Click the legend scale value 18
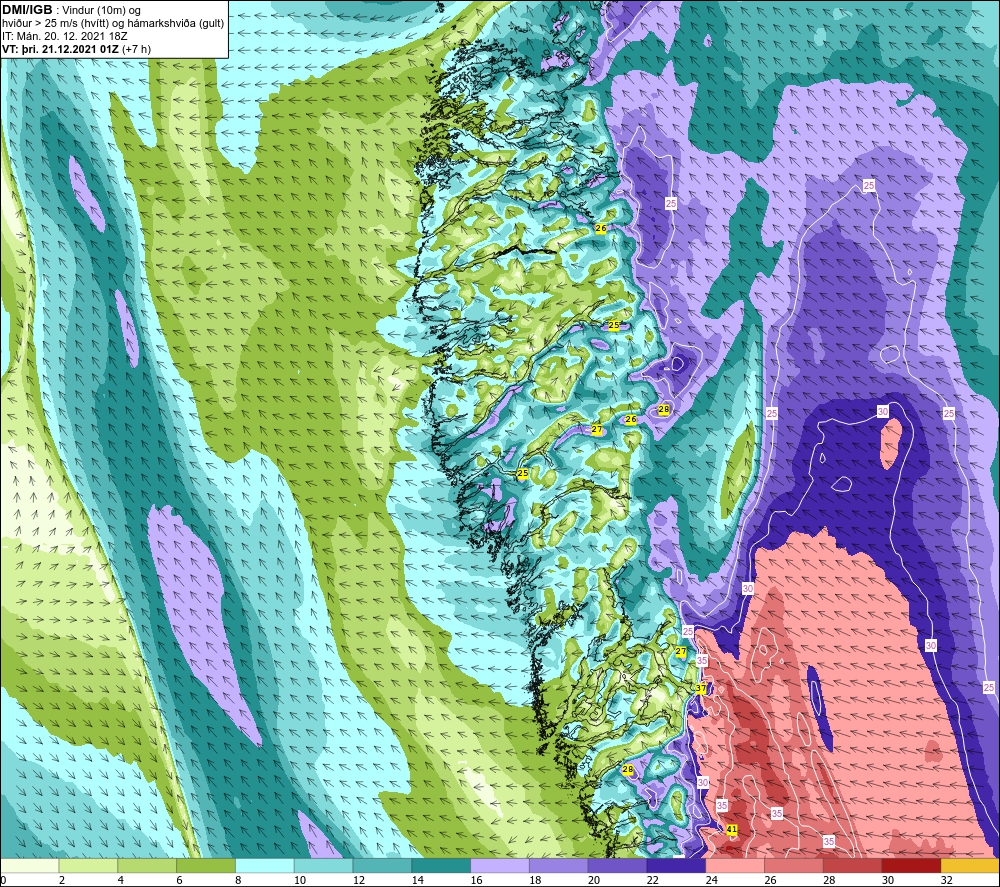This screenshot has height=887, width=1000. [x=535, y=881]
